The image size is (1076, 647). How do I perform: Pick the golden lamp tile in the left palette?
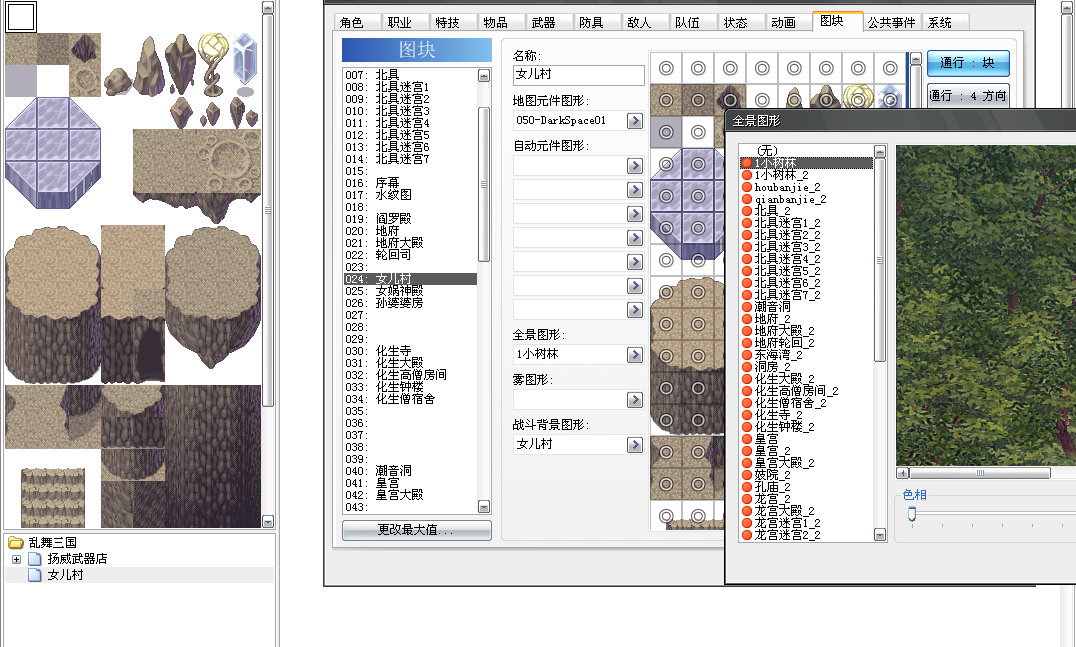pyautogui.click(x=213, y=65)
